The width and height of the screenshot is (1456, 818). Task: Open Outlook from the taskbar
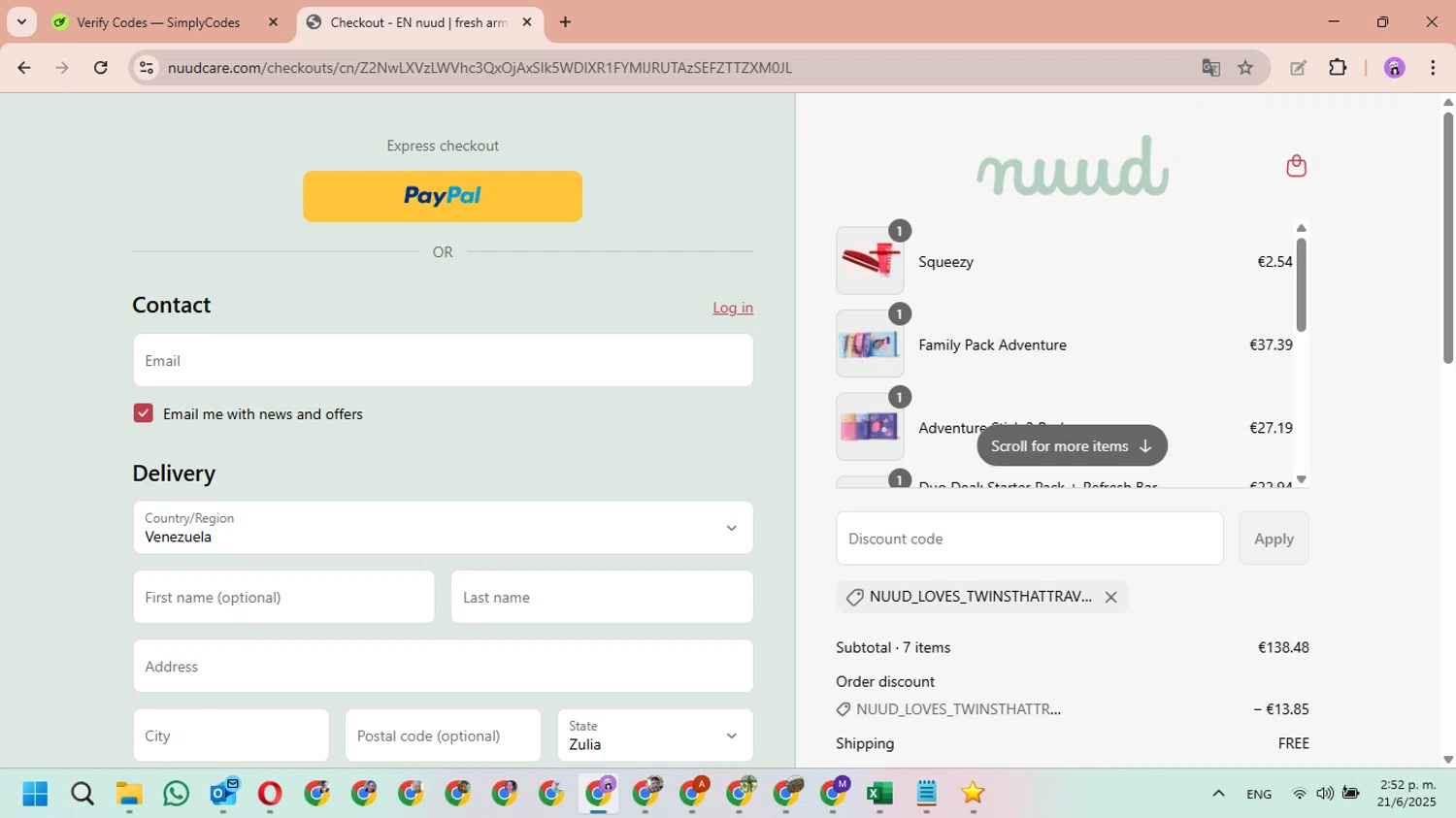223,793
